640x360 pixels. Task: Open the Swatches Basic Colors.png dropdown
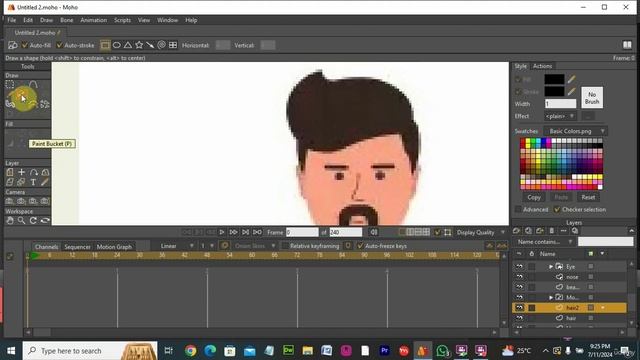[x=576, y=131]
